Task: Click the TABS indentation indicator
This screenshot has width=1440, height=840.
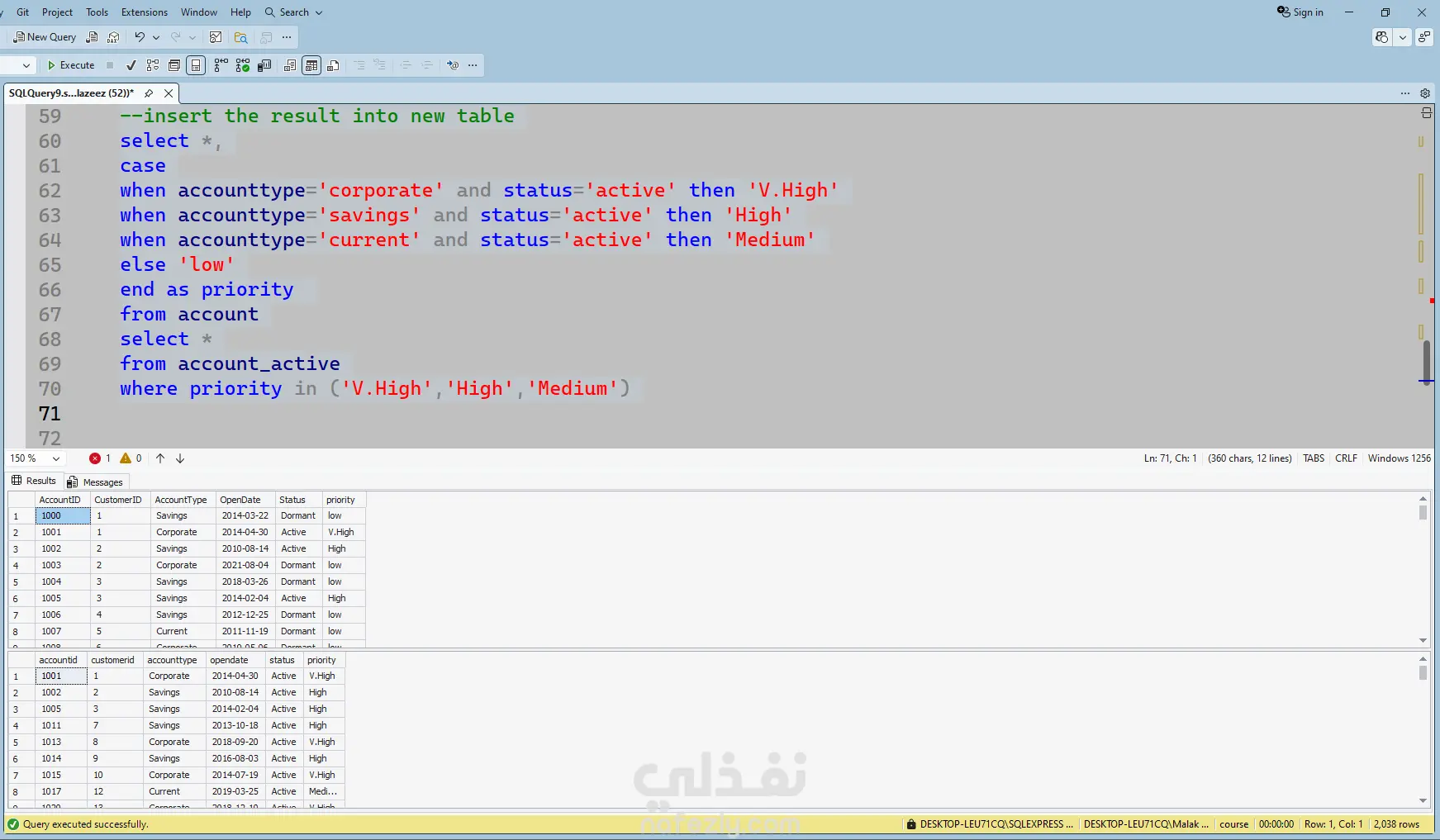Action: tap(1314, 458)
